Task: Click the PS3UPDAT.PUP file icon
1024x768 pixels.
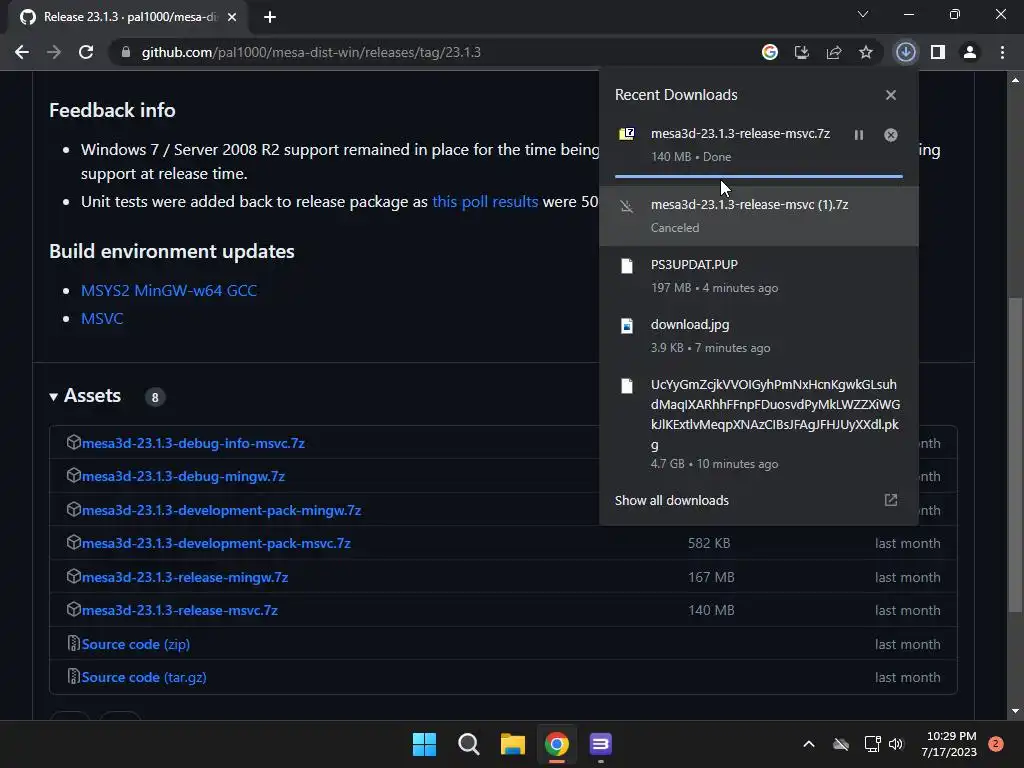Action: (627, 266)
